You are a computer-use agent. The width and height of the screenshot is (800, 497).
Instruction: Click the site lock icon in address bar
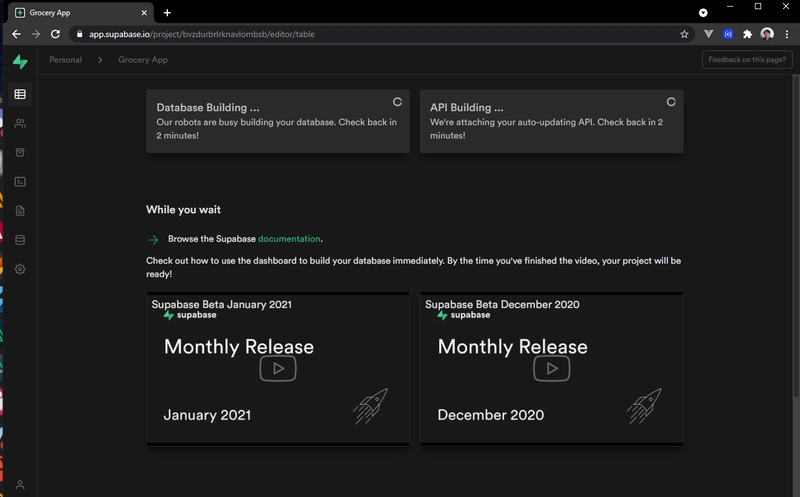pos(79,34)
